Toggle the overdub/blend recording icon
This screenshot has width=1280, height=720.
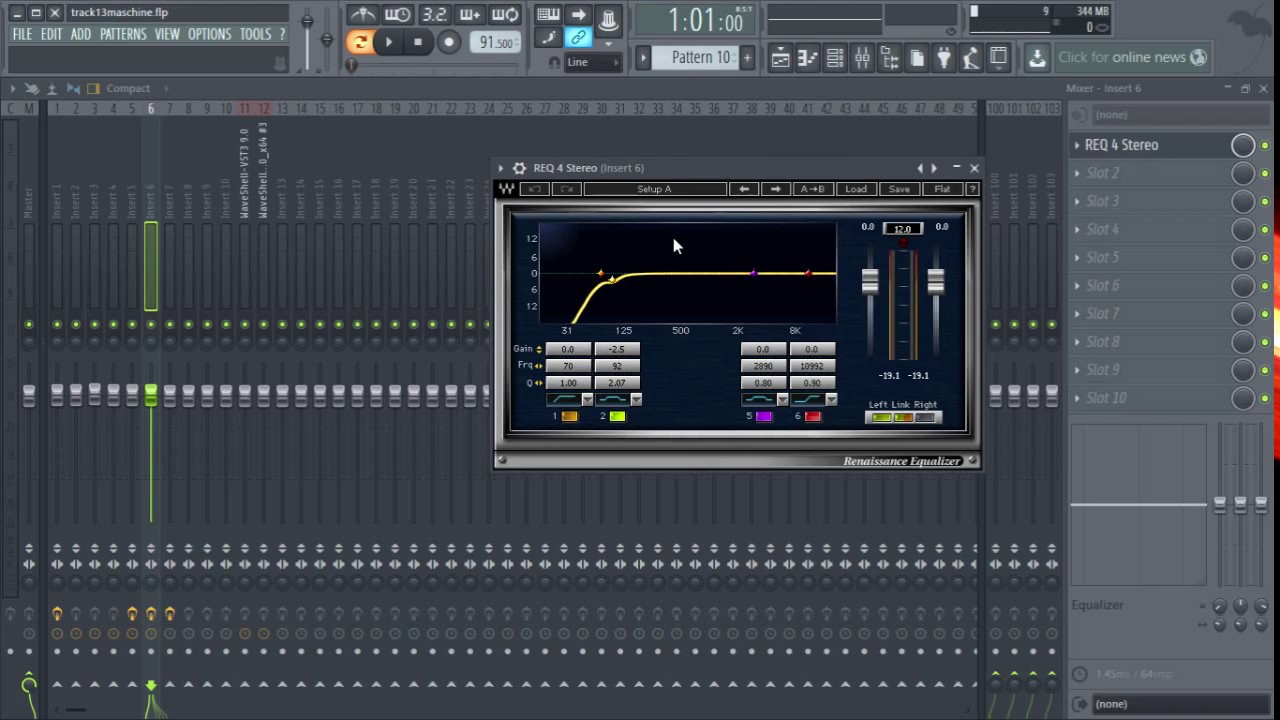pyautogui.click(x=470, y=15)
